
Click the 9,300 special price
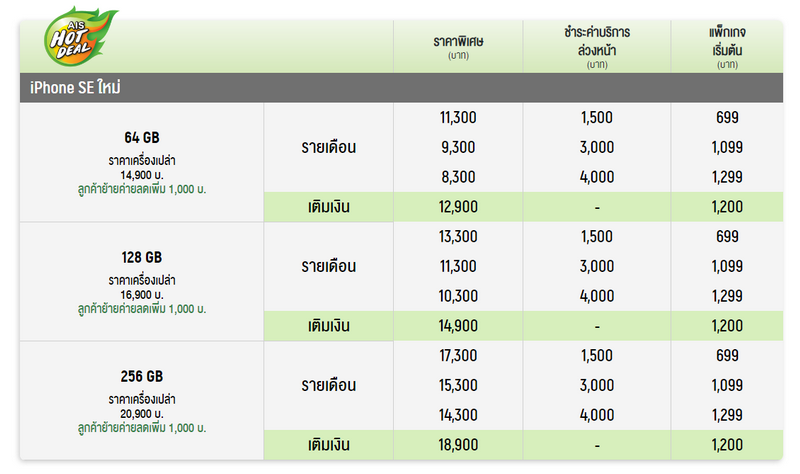[459, 147]
